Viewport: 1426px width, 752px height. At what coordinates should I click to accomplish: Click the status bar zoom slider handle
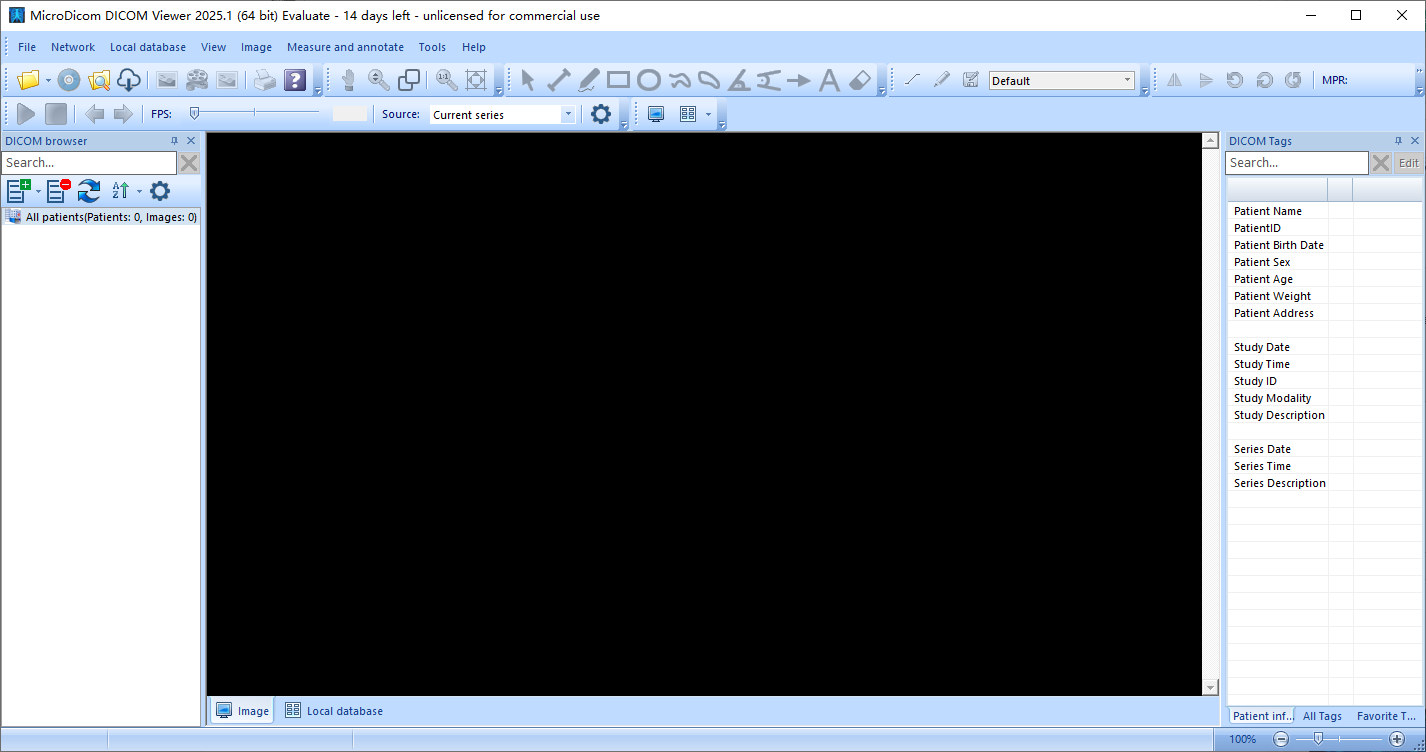(1318, 739)
